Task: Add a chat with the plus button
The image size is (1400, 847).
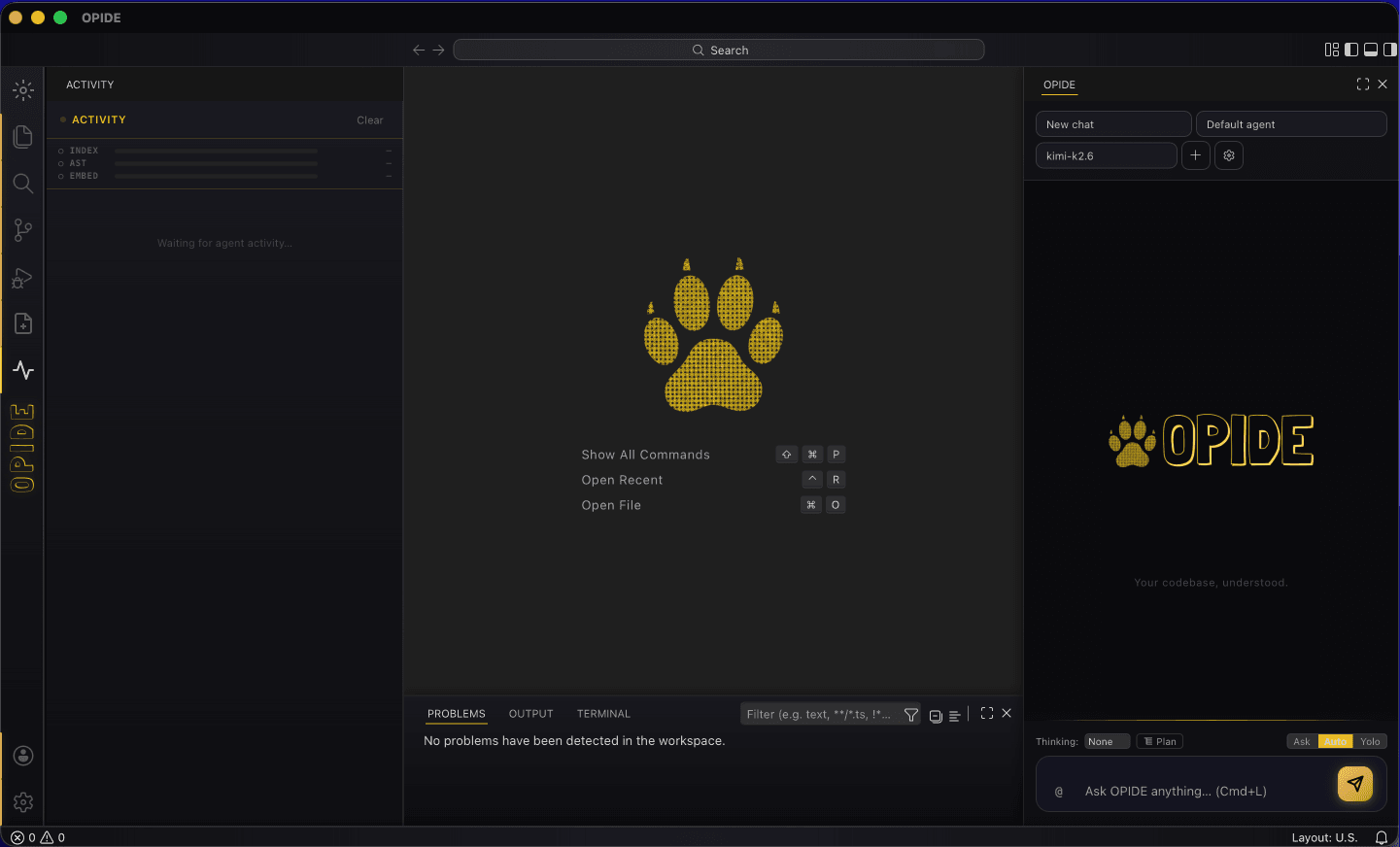Action: click(x=1196, y=155)
